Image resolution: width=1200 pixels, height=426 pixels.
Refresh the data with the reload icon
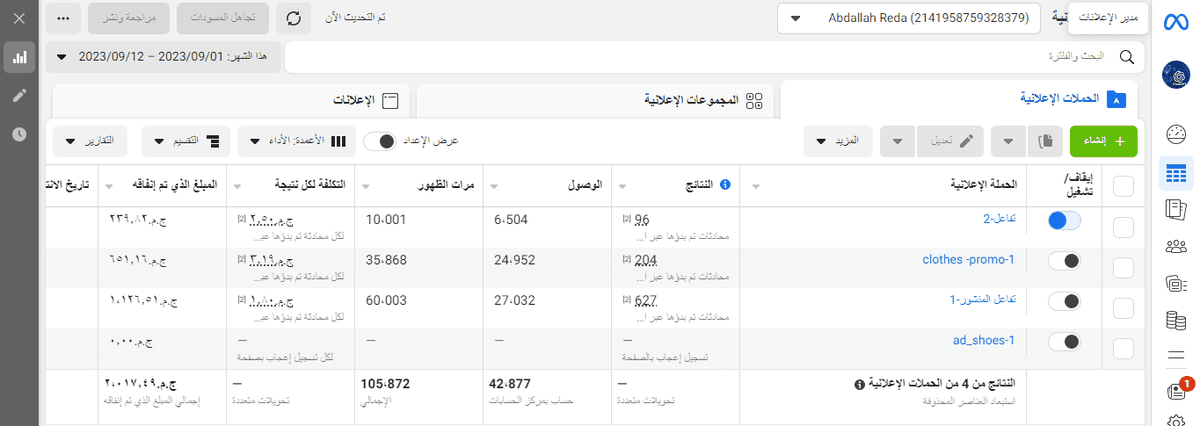[x=293, y=18]
